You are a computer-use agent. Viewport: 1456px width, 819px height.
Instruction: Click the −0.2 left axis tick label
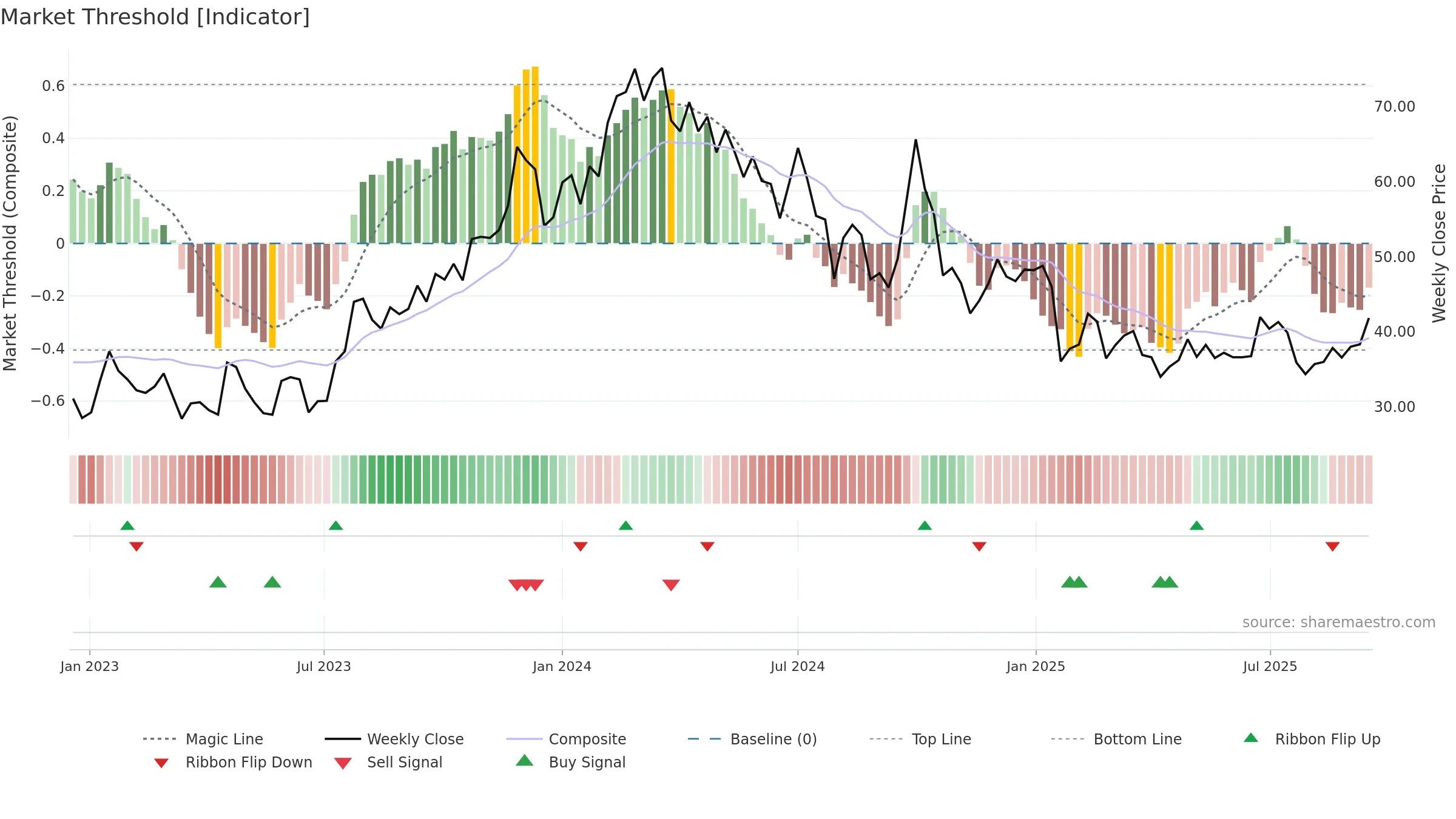[48, 296]
